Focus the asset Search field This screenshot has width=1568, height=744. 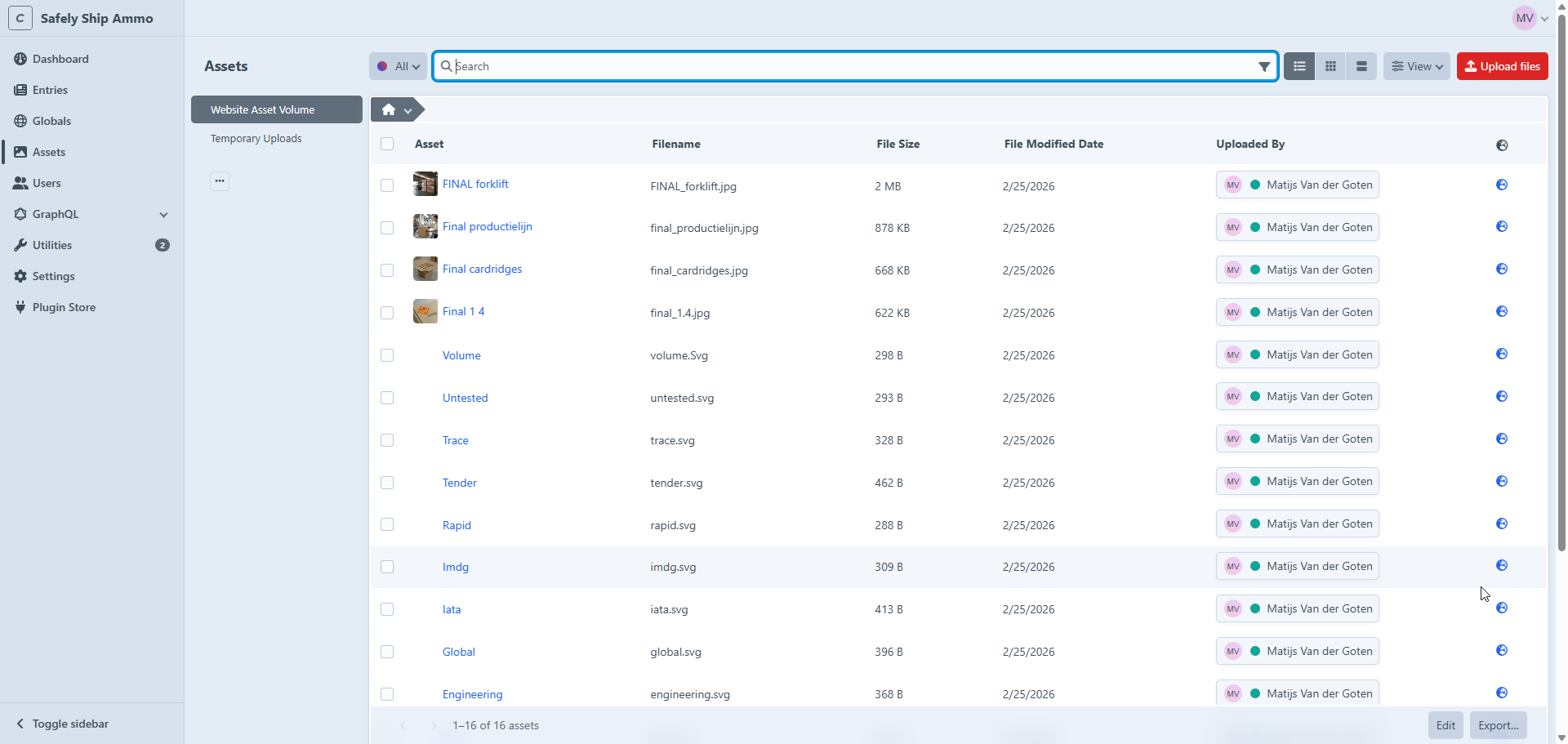pyautogui.click(x=854, y=66)
